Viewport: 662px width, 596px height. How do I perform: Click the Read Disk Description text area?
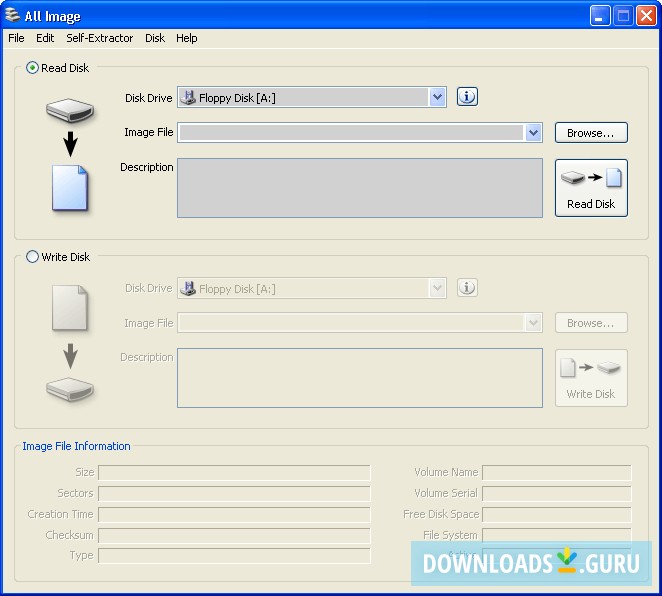pyautogui.click(x=360, y=188)
